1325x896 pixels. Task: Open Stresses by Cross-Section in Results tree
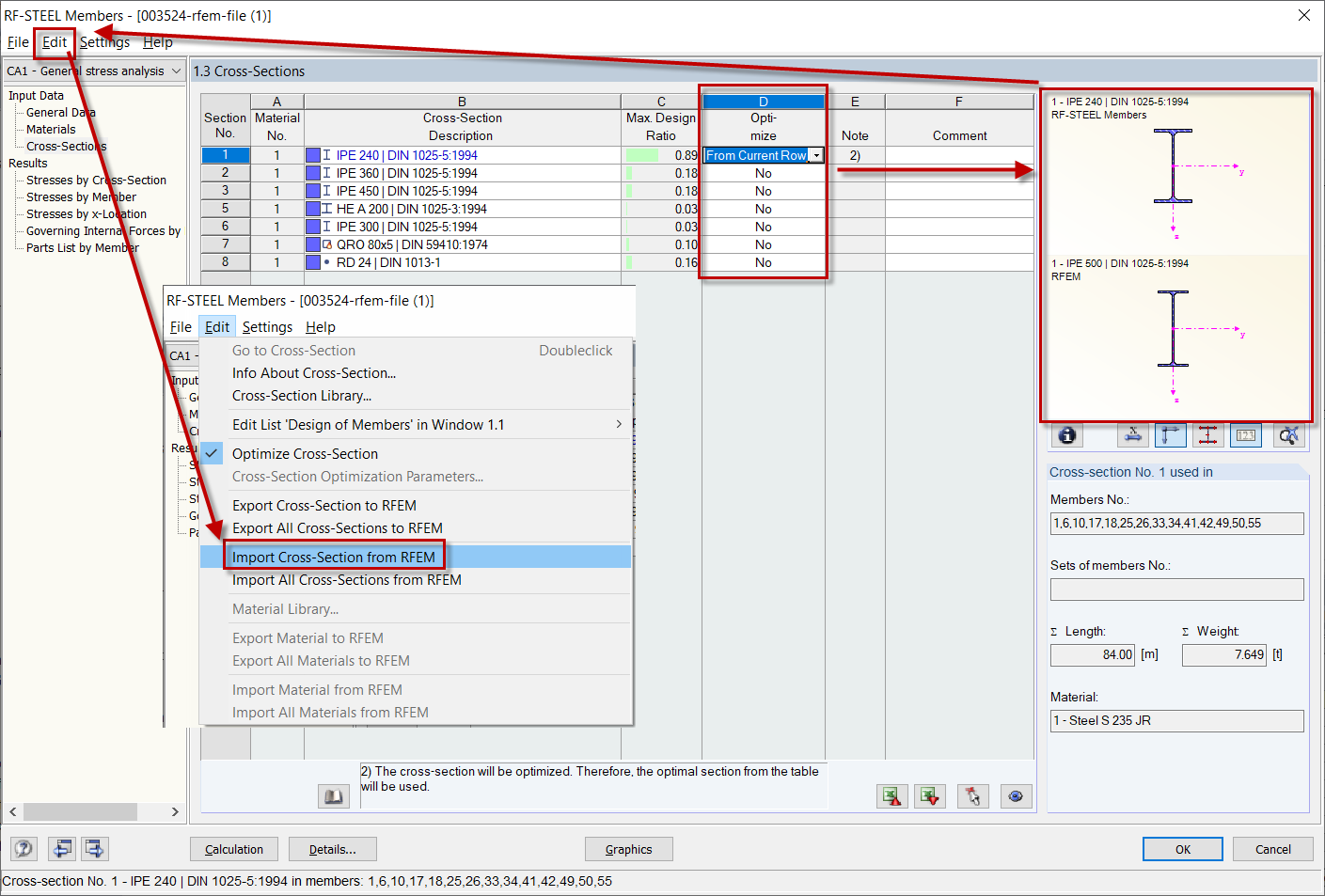[96, 181]
